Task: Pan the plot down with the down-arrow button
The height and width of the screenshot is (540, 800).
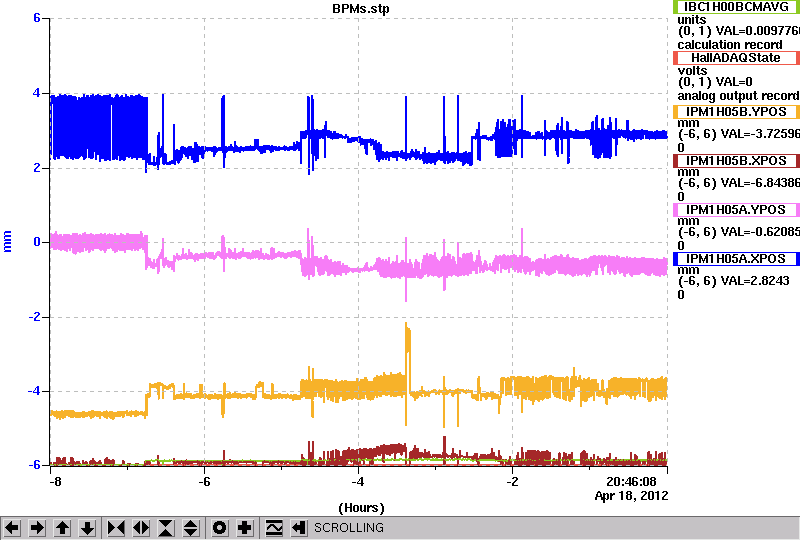Action: pyautogui.click(x=88, y=528)
